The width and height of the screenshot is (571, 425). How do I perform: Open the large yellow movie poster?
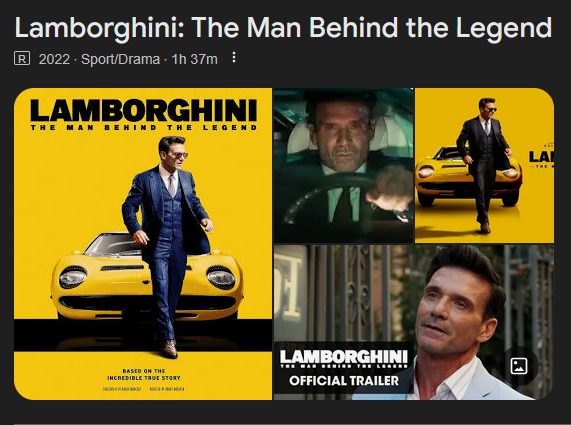coord(143,244)
